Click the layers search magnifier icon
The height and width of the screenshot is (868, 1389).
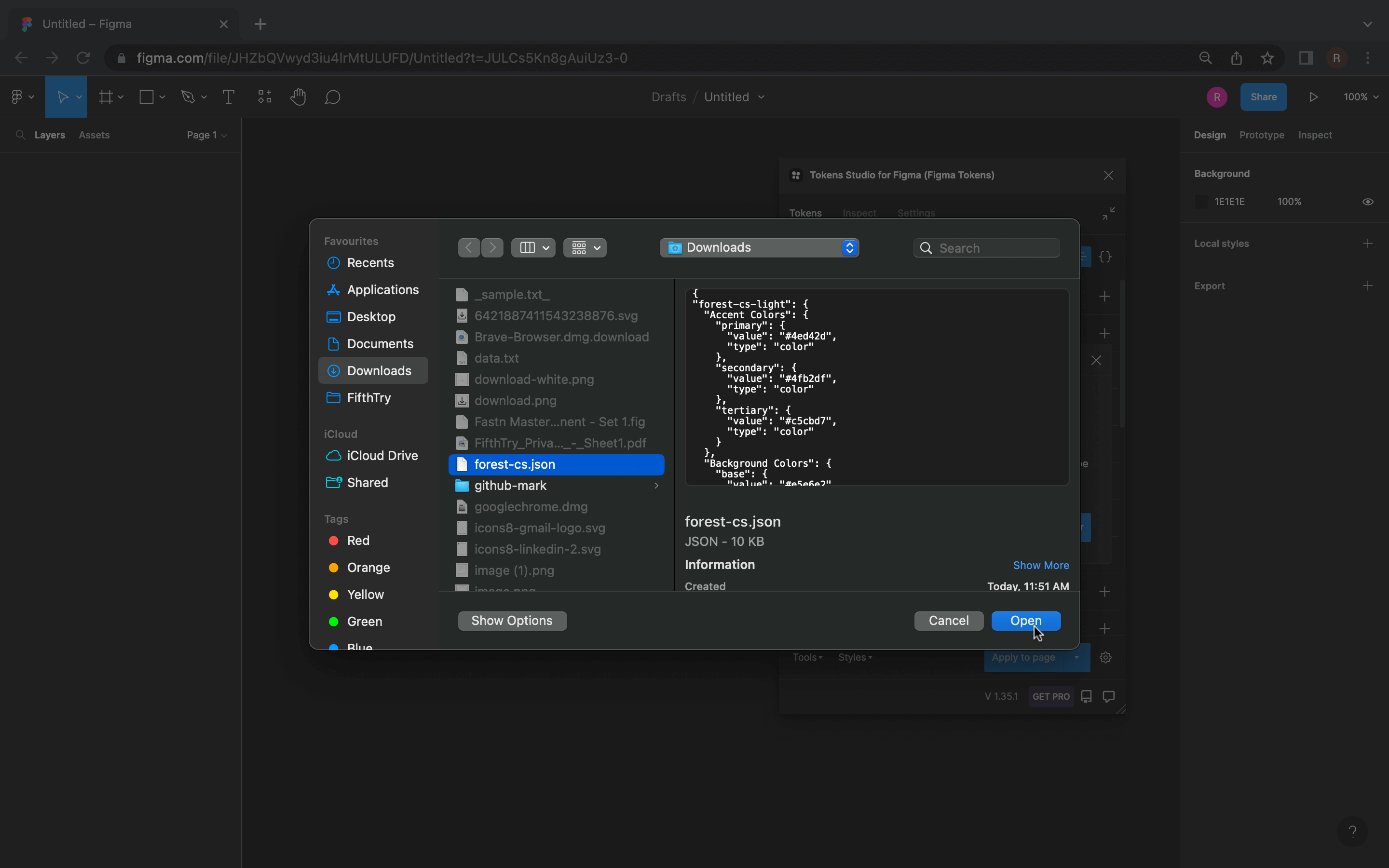tap(21, 135)
